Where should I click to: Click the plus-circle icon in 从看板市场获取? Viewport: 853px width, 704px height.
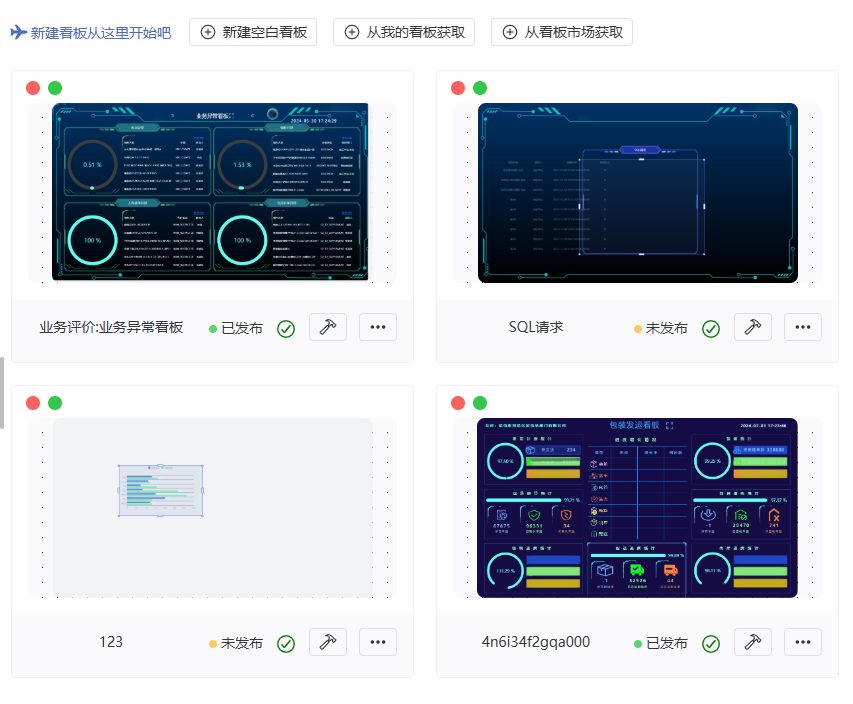pos(510,32)
